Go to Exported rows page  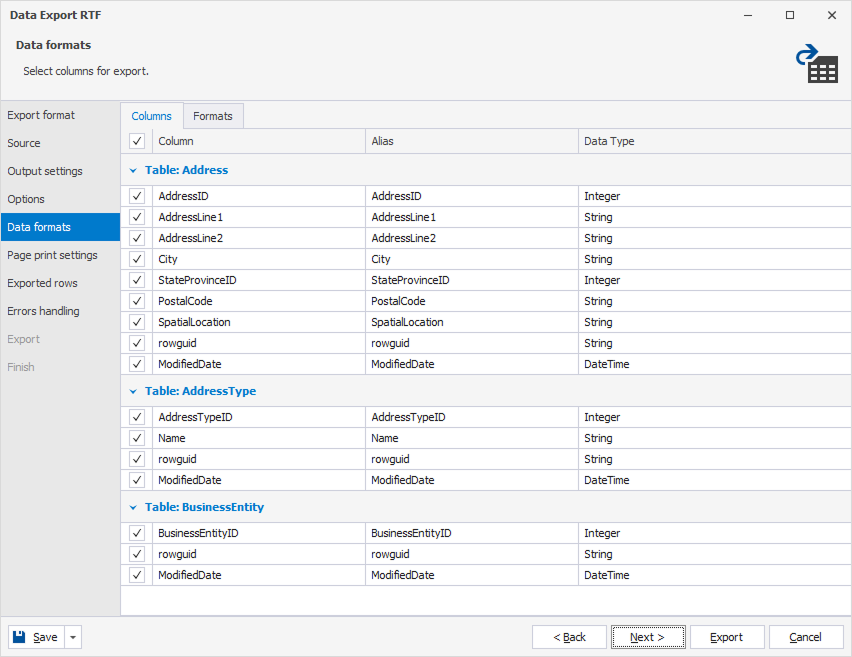pyautogui.click(x=60, y=283)
